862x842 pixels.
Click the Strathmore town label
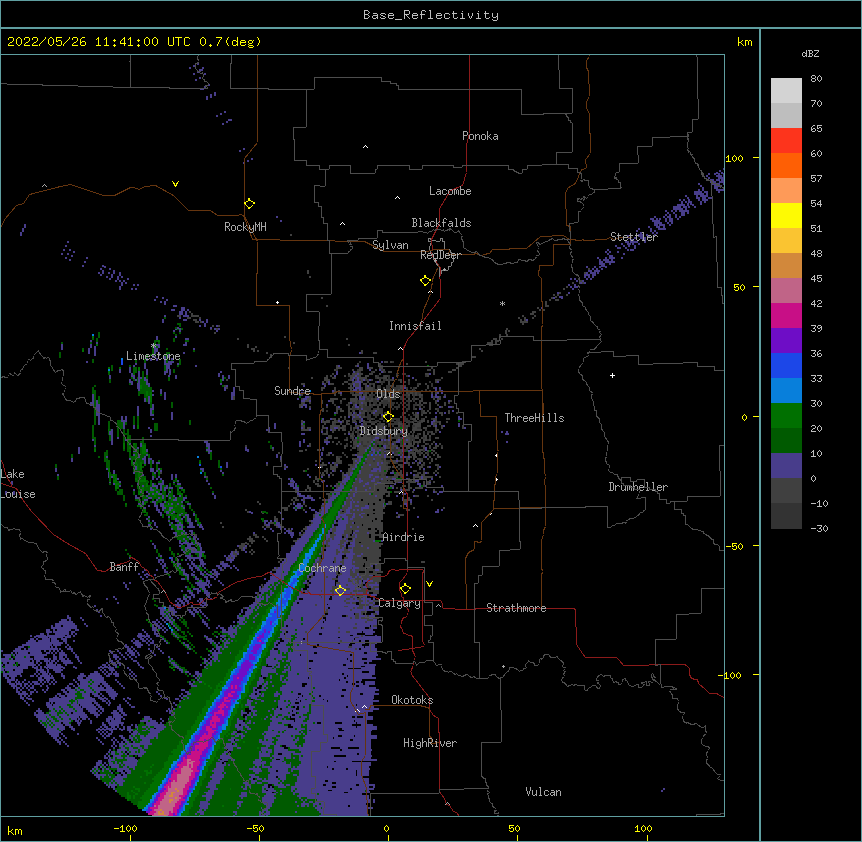[516, 608]
